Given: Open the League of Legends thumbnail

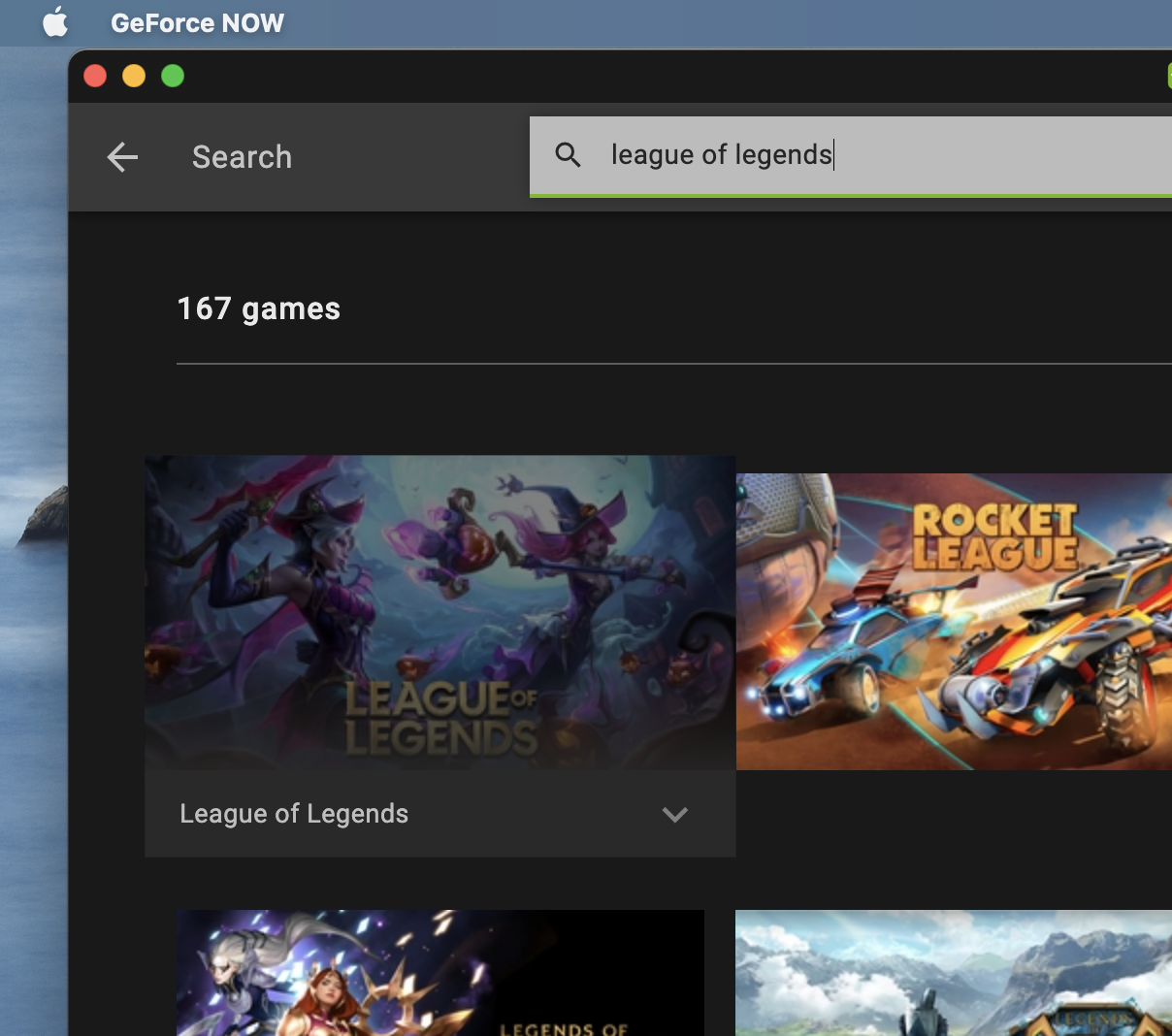Looking at the screenshot, I should pos(440,613).
